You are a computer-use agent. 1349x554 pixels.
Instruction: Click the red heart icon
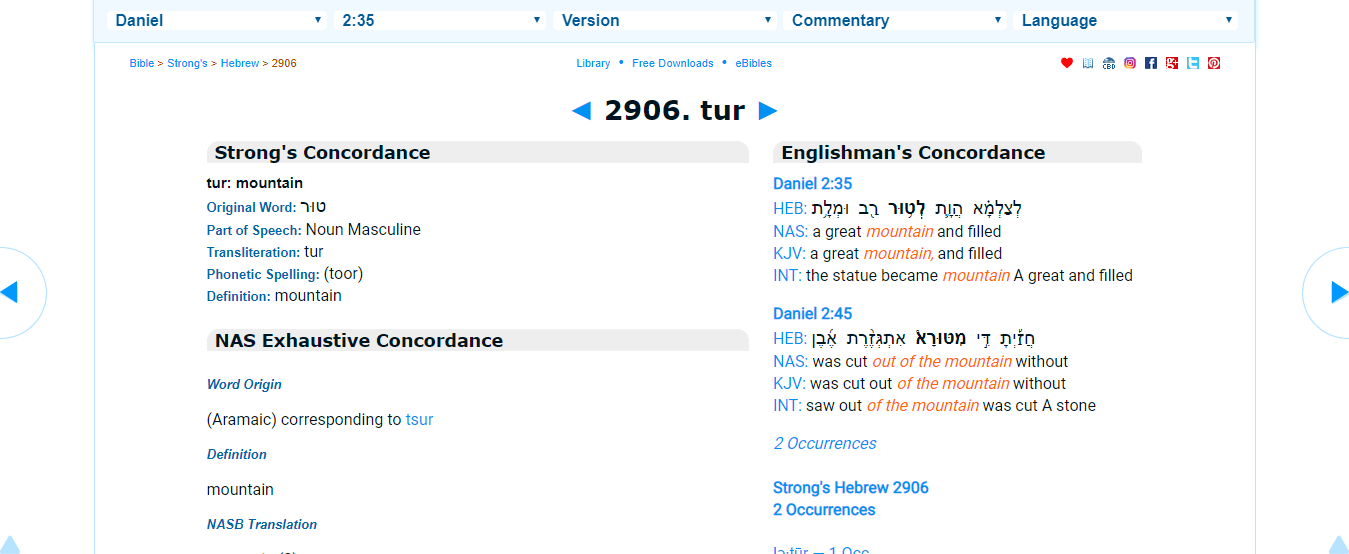point(1067,63)
